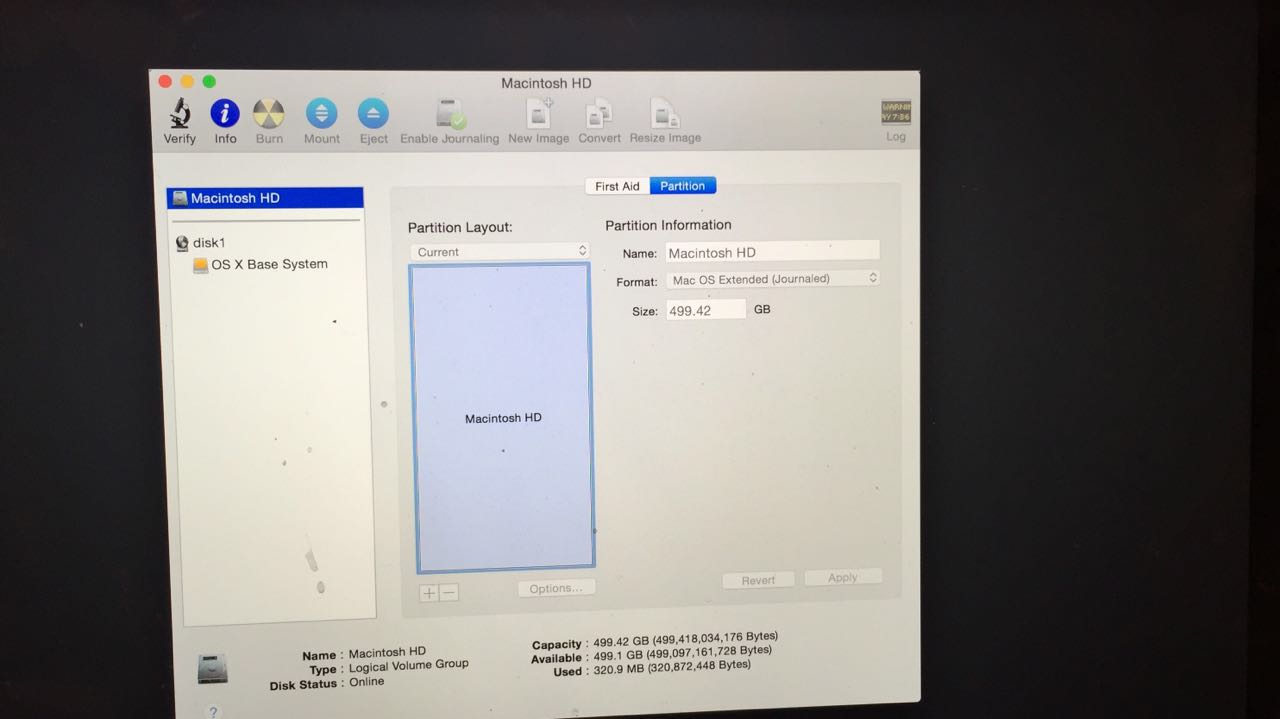
Task: Click the Apply button
Action: [843, 577]
